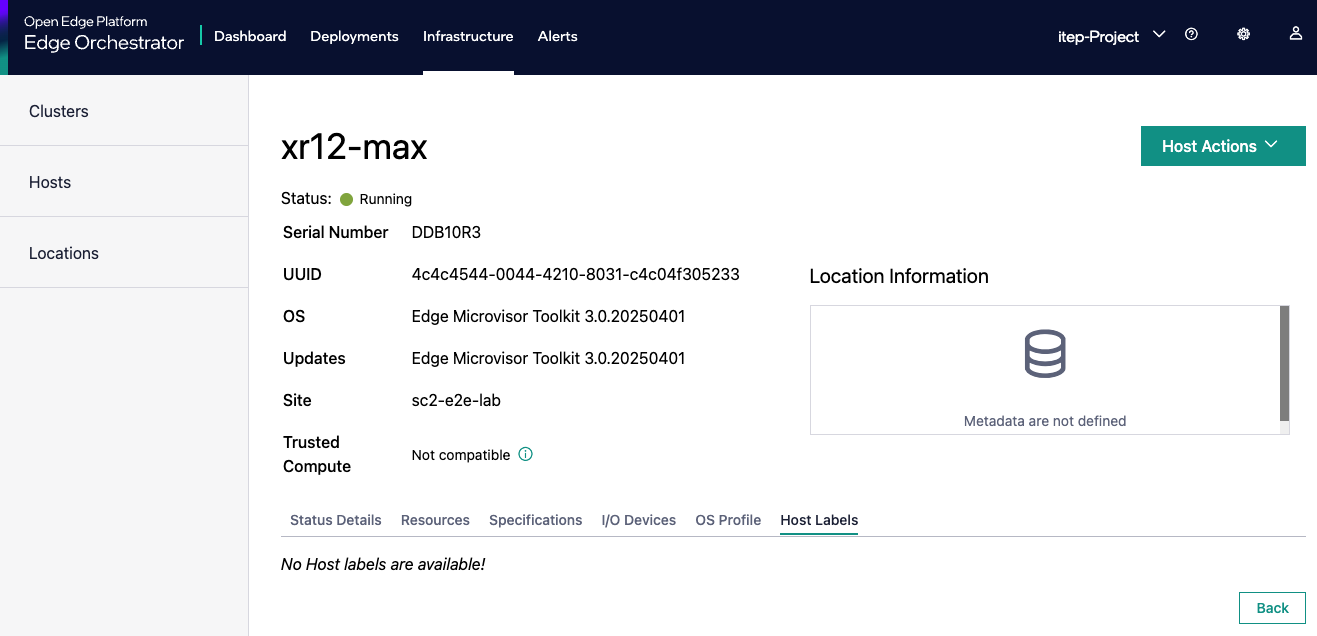The image size is (1317, 636).
Task: Switch to the Resources tab
Action: pyautogui.click(x=435, y=520)
